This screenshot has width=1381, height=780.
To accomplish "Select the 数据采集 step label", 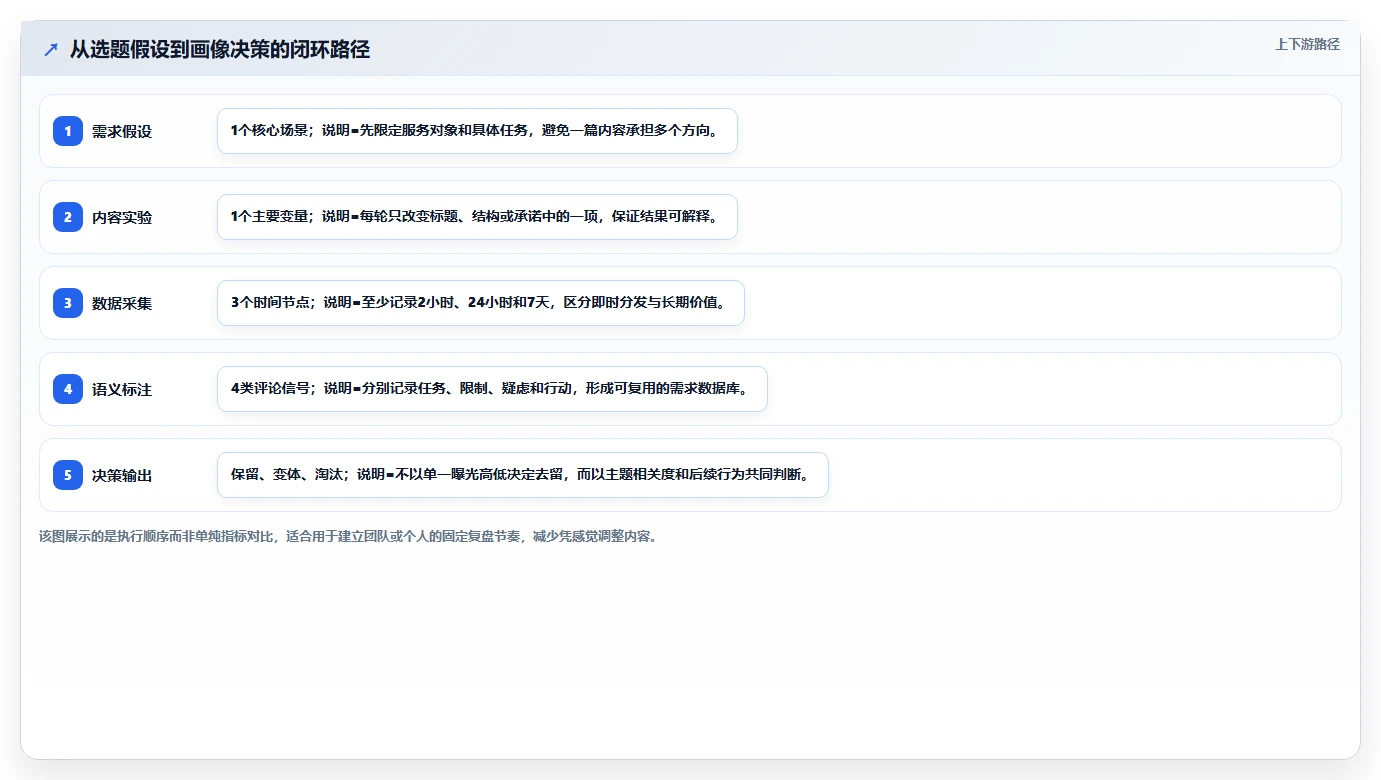I will click(x=122, y=303).
